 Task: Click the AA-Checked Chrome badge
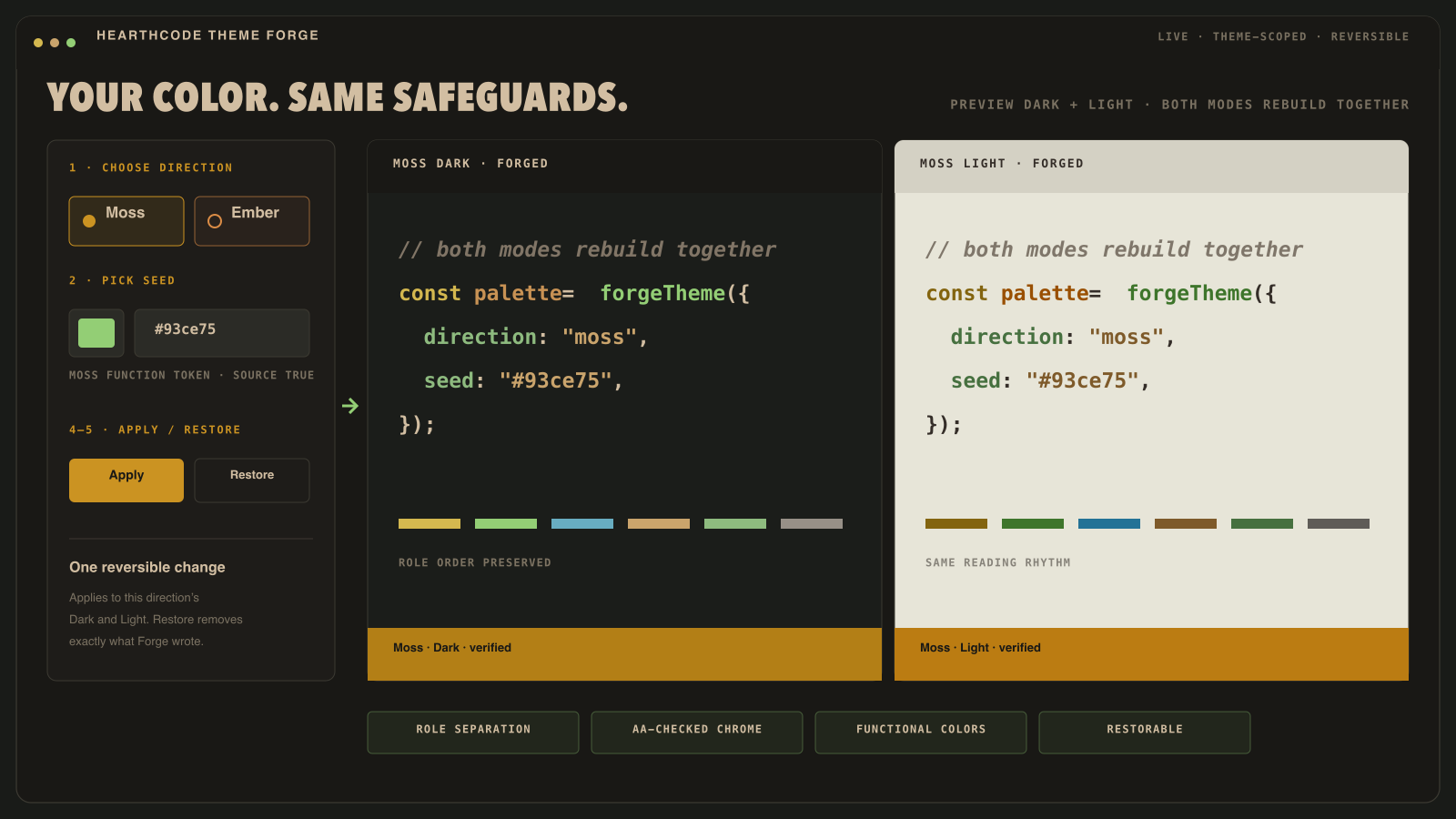(x=697, y=733)
